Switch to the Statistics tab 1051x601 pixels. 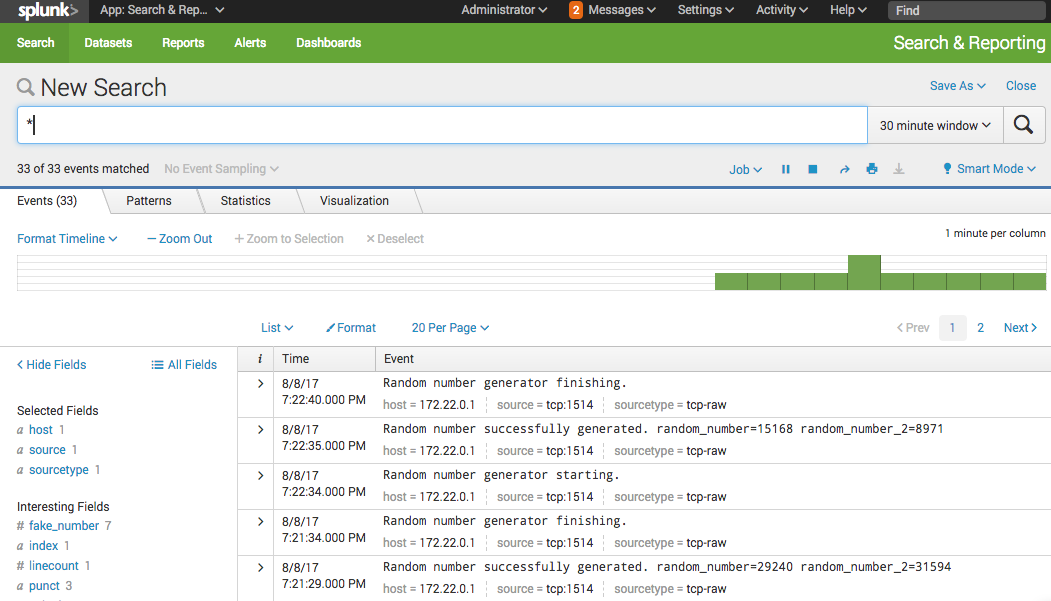coord(246,201)
